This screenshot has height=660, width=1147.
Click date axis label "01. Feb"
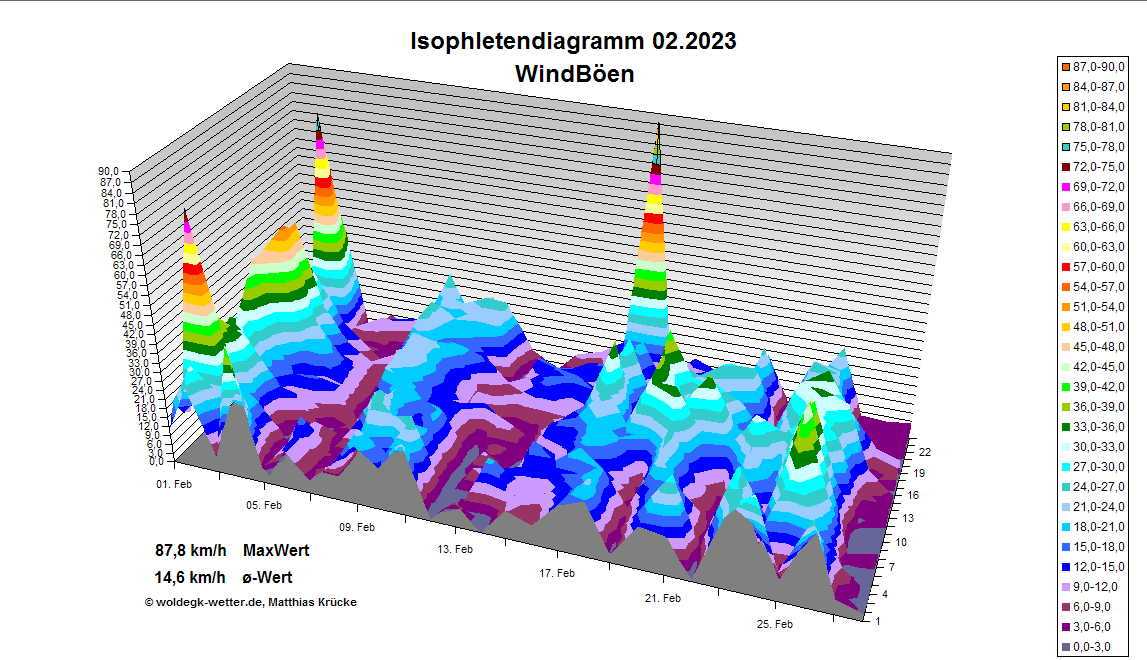pyautogui.click(x=174, y=484)
